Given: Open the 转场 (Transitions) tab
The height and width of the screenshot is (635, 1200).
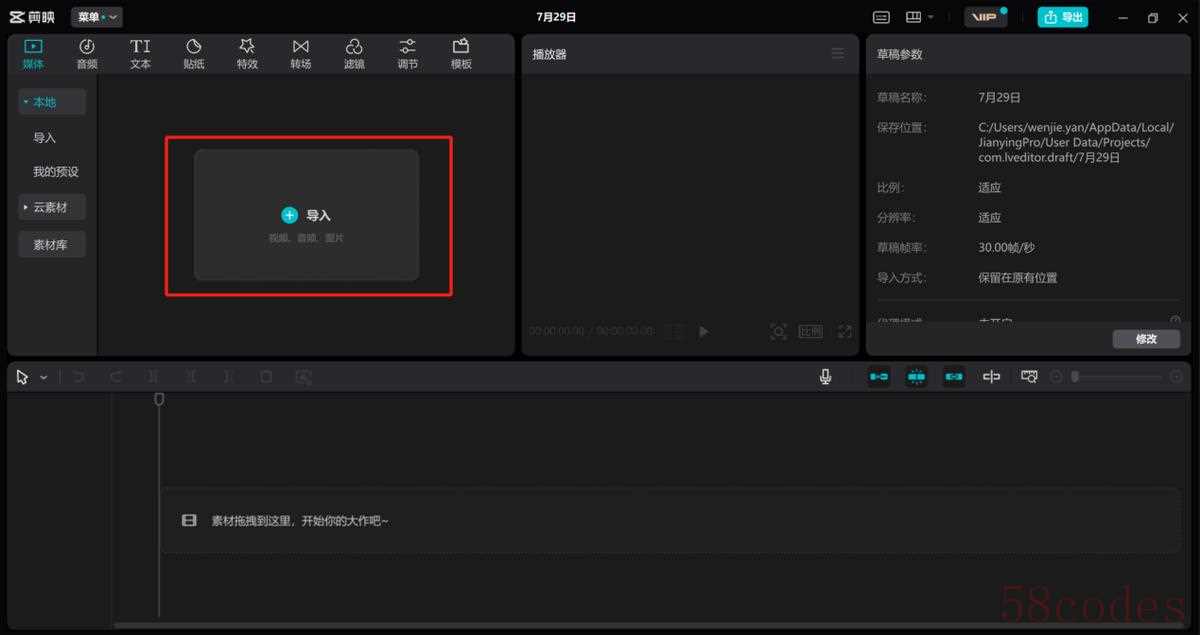Looking at the screenshot, I should (x=300, y=54).
